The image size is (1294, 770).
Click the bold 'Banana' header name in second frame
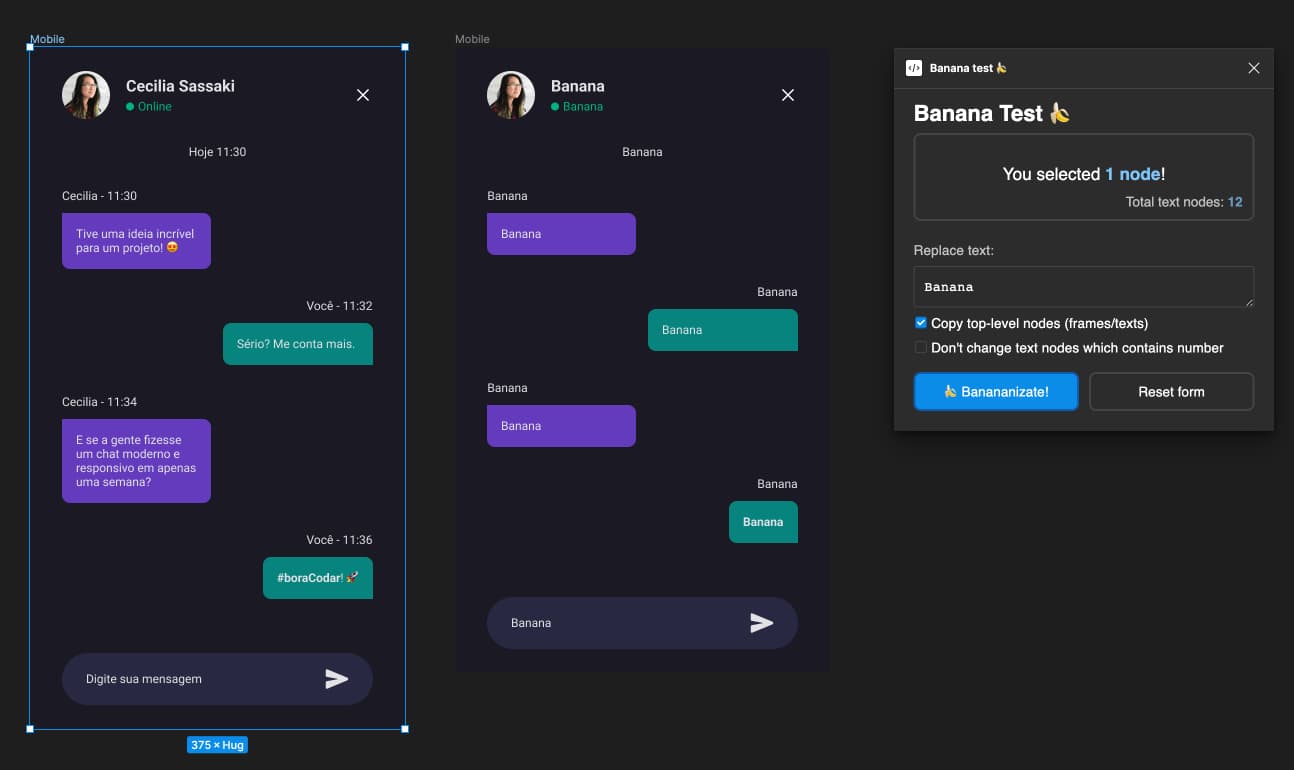578,86
